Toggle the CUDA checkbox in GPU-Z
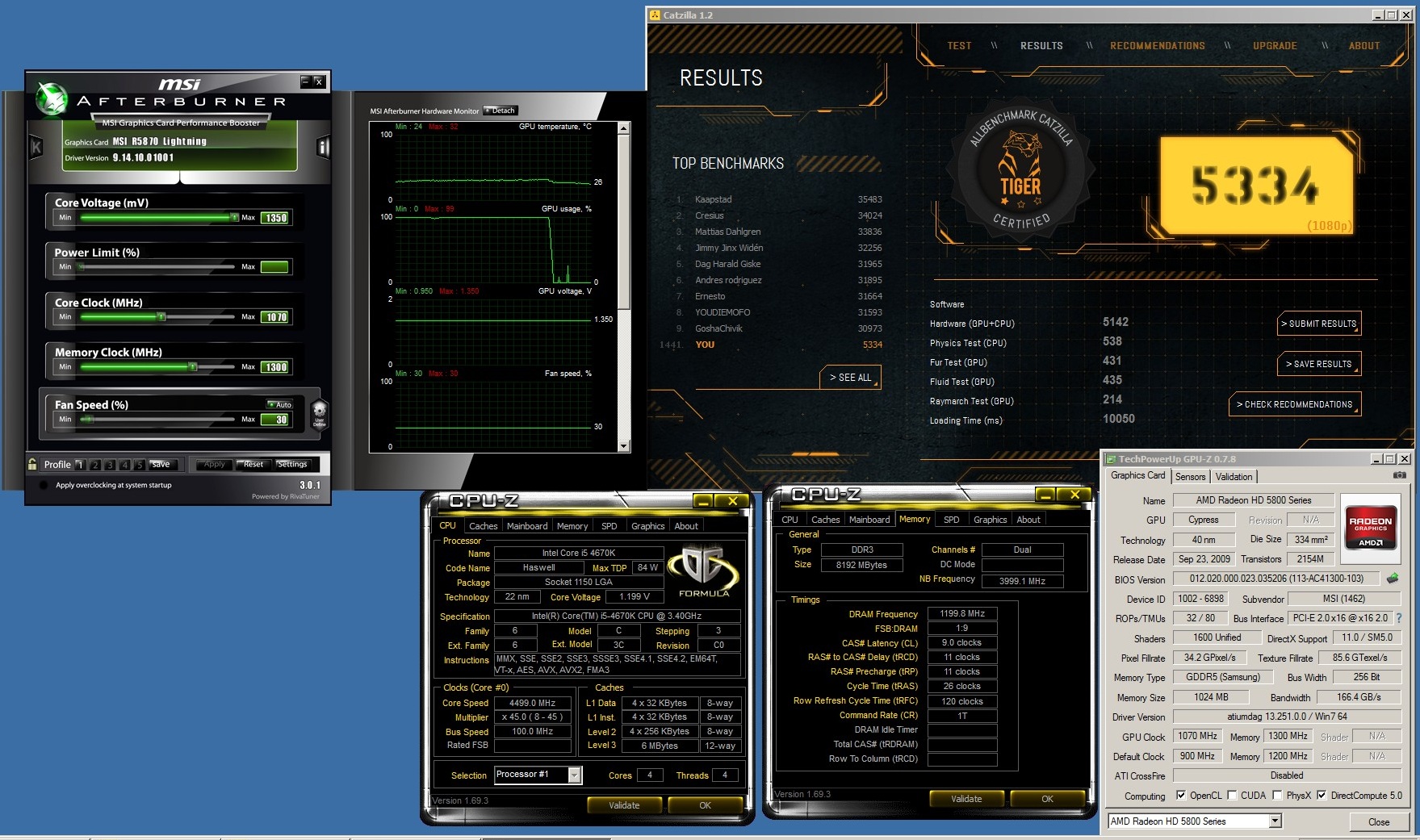 coord(1232,796)
